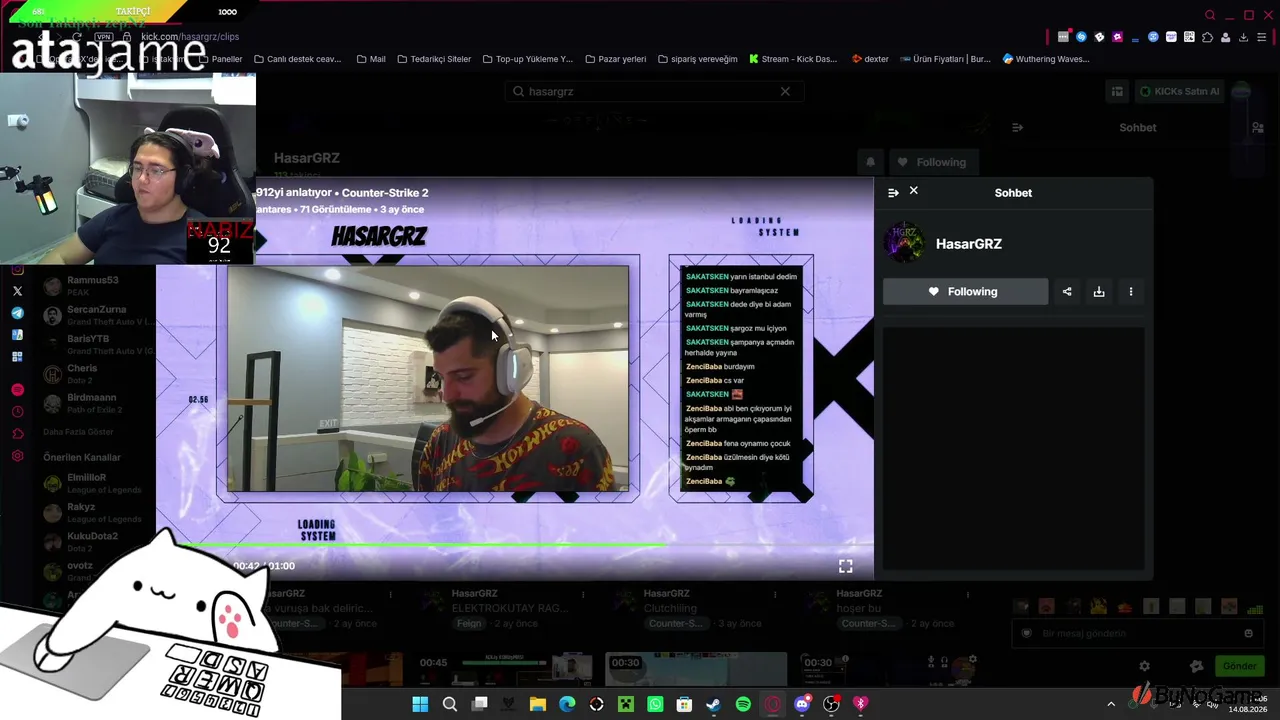Open the HasarGRZ channel name link in clip panel

pyautogui.click(x=968, y=244)
